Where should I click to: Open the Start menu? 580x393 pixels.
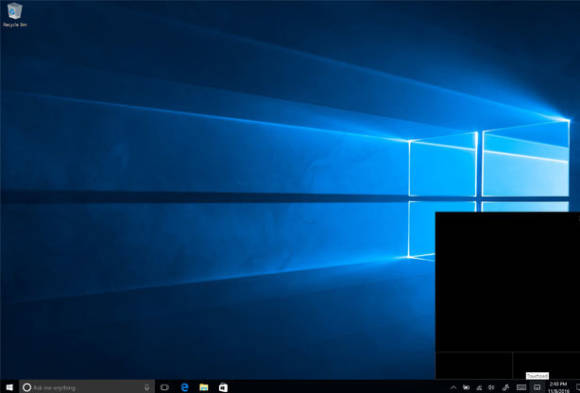(x=10, y=387)
